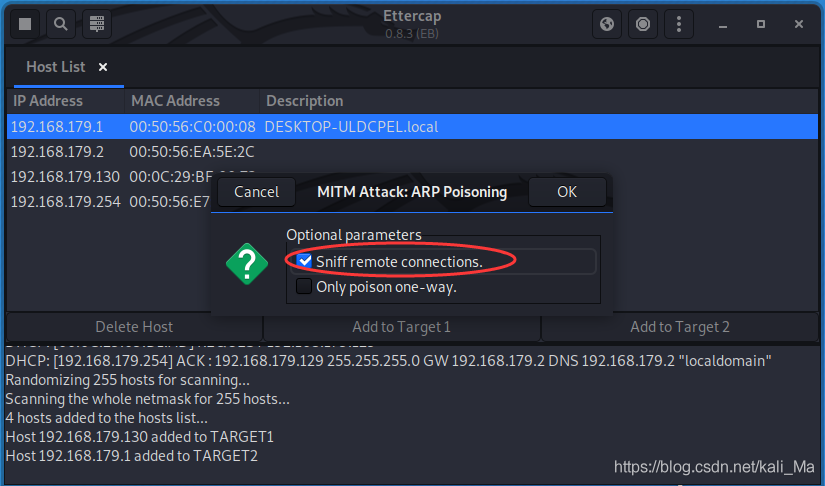Stop sniffing with the square stop icon
Image resolution: width=825 pixels, height=486 pixels.
click(26, 23)
